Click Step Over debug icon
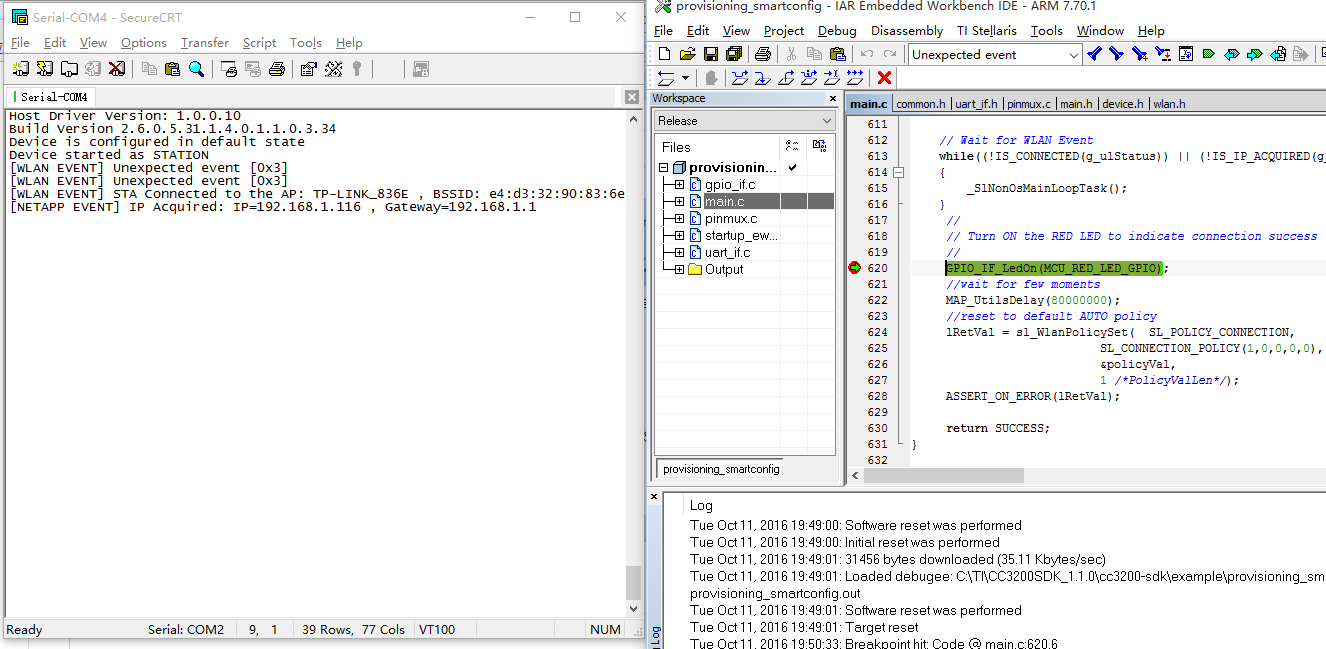This screenshot has height=649, width=1326. click(x=739, y=78)
